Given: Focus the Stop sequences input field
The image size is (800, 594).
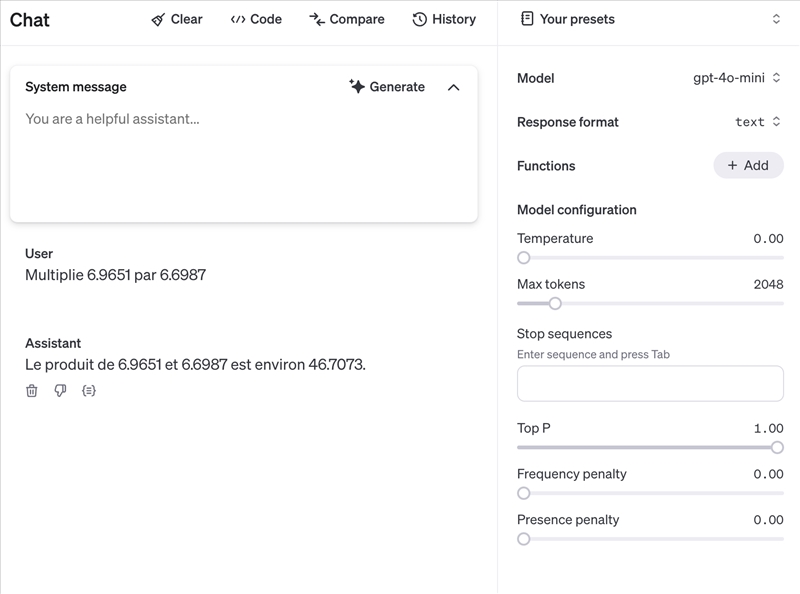Looking at the screenshot, I should coord(650,383).
